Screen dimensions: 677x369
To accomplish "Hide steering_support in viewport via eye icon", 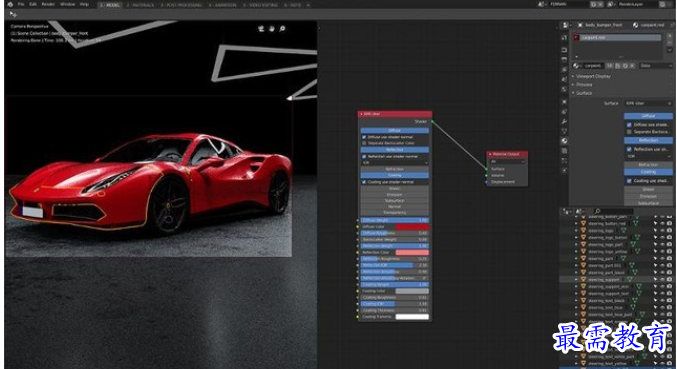I will tap(662, 279).
